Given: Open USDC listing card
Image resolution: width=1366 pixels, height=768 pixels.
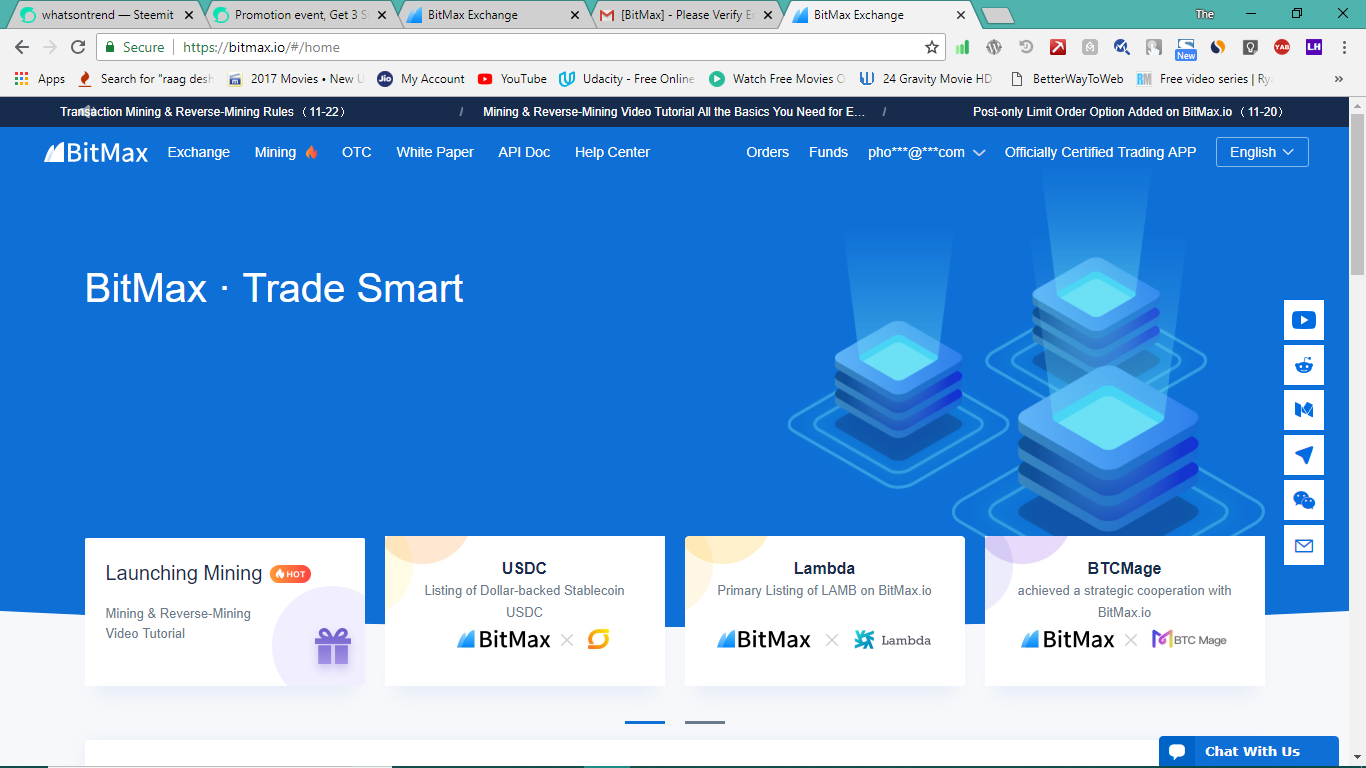Looking at the screenshot, I should 525,611.
